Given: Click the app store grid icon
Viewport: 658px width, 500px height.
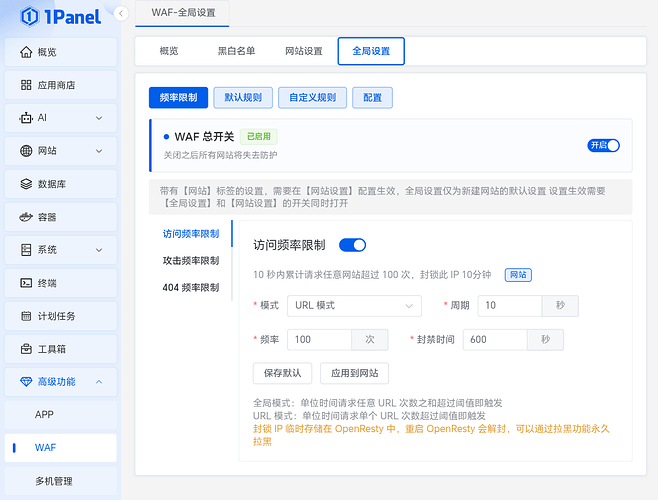Looking at the screenshot, I should (x=26, y=85).
